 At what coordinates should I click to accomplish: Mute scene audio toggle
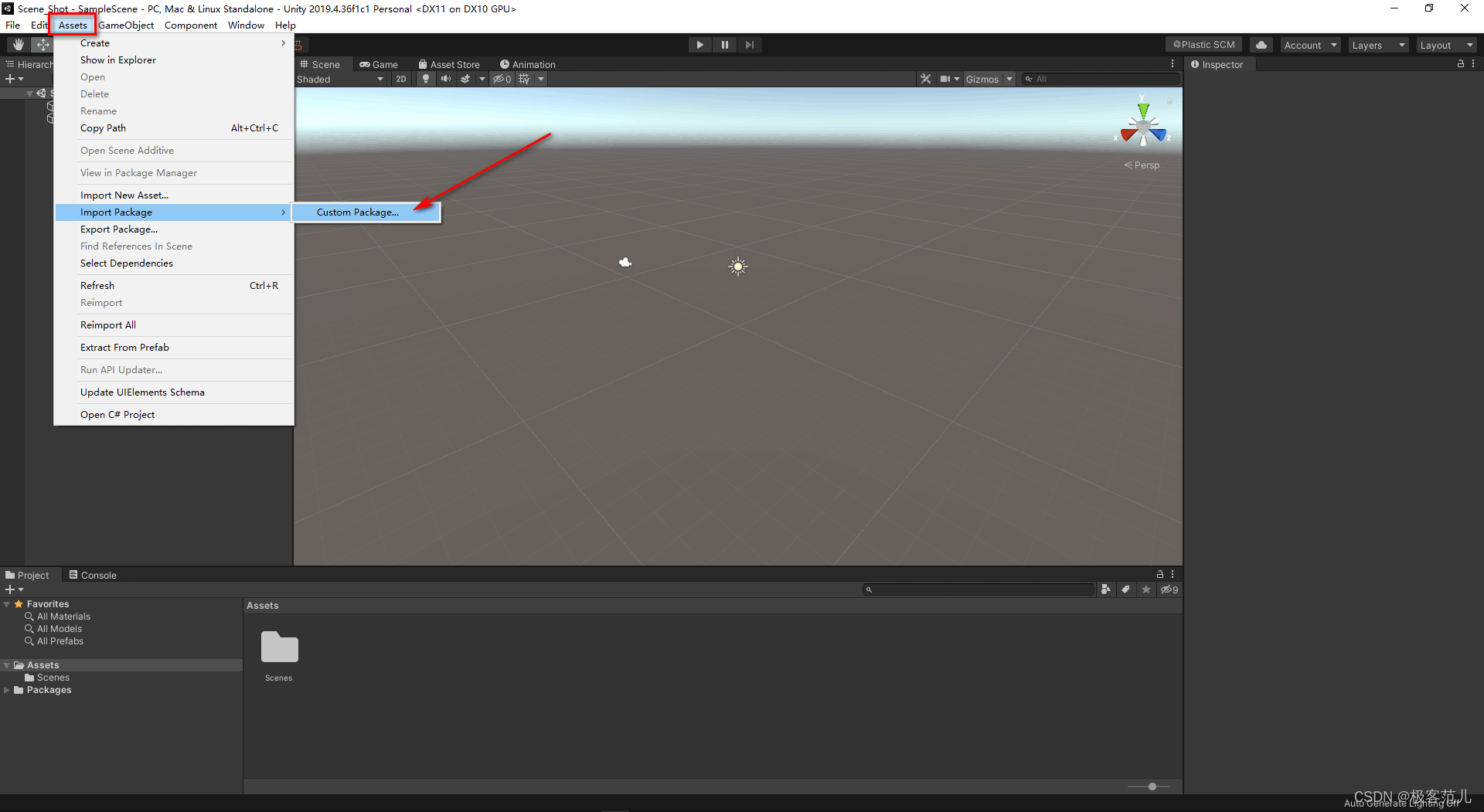(445, 79)
